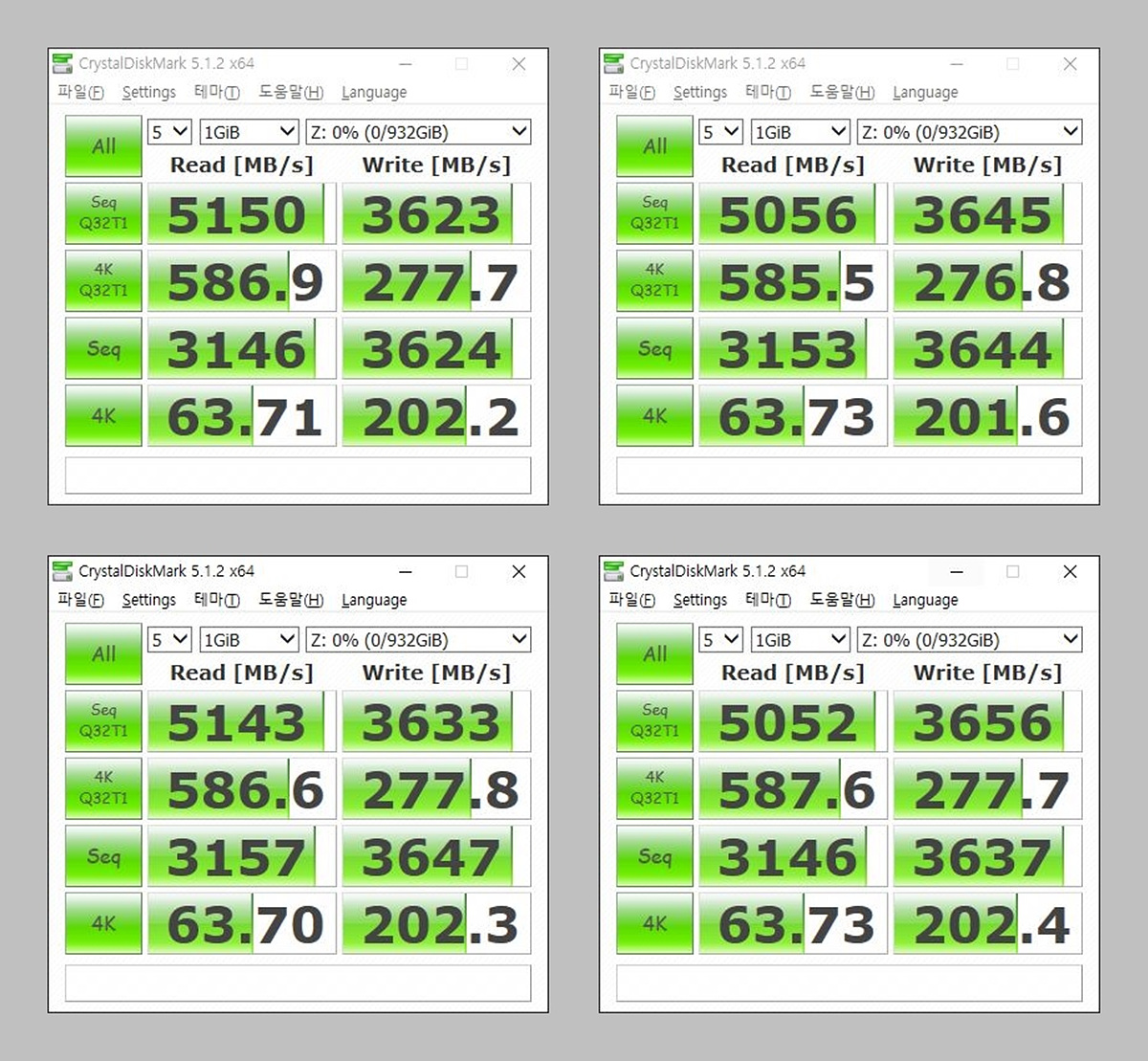Open Language menu in window showing 5143

[374, 600]
